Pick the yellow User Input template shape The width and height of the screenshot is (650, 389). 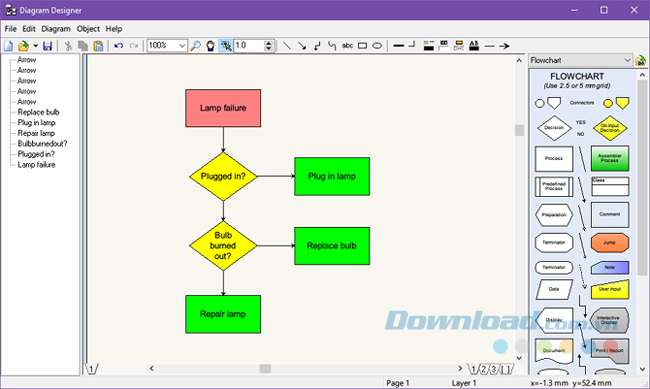pyautogui.click(x=610, y=289)
